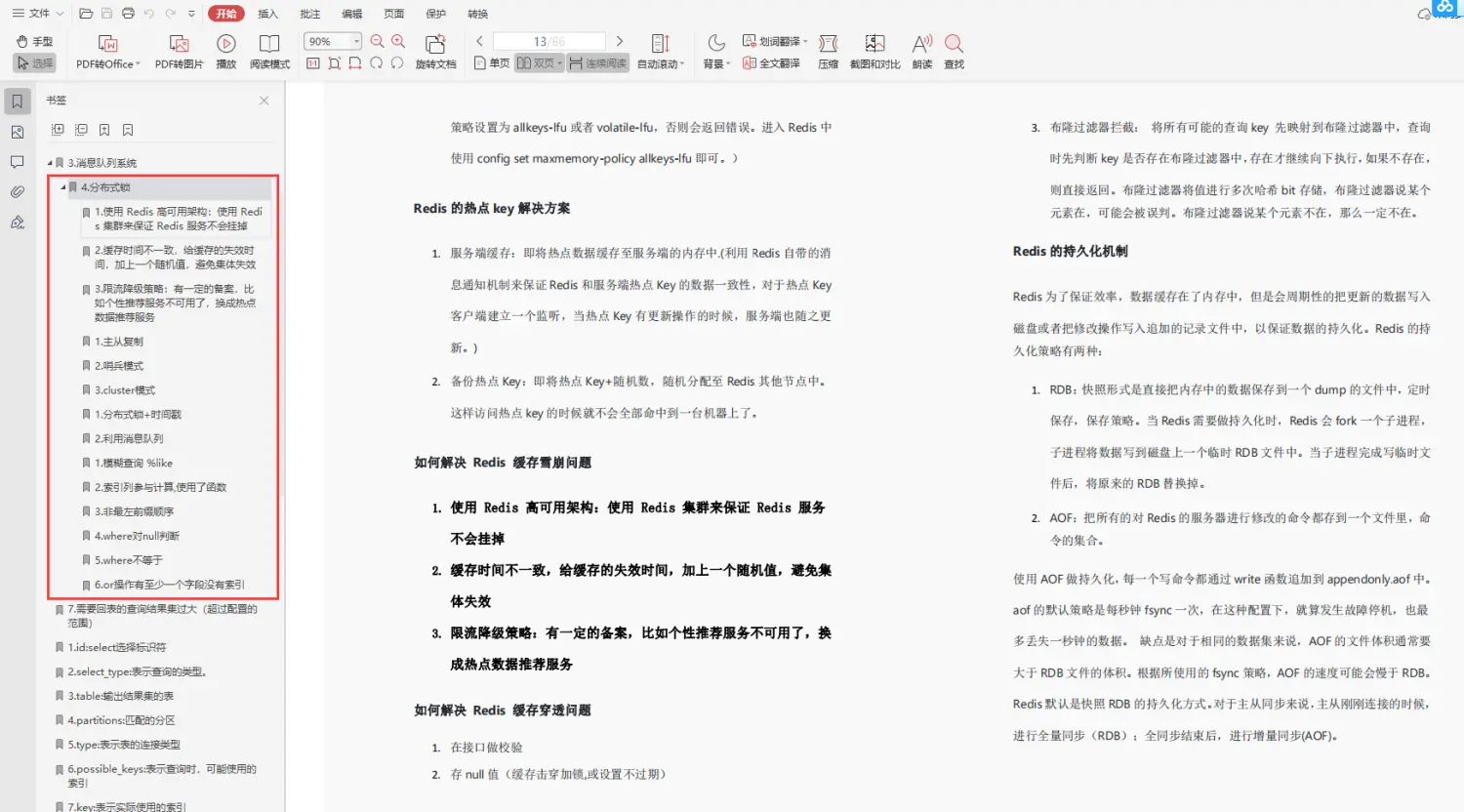The width and height of the screenshot is (1464, 812).
Task: Click the undo arrow icon
Action: [149, 14]
